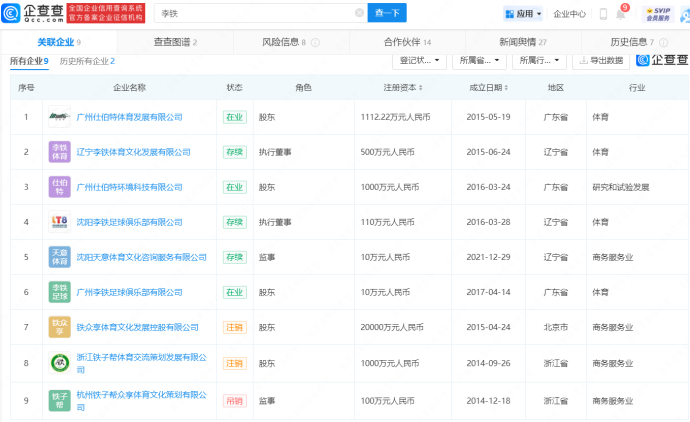Open the 所属行业 filter dropdown
Screen dimensions: 690x422
539,61
